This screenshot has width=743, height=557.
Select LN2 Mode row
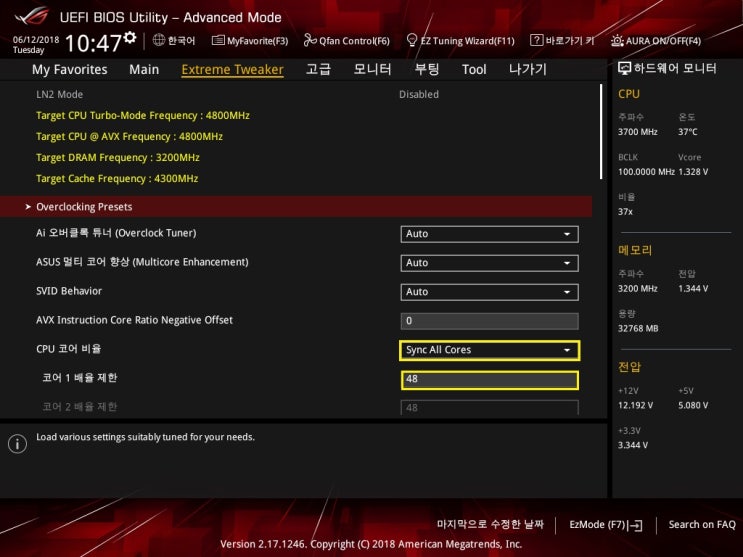(x=296, y=94)
